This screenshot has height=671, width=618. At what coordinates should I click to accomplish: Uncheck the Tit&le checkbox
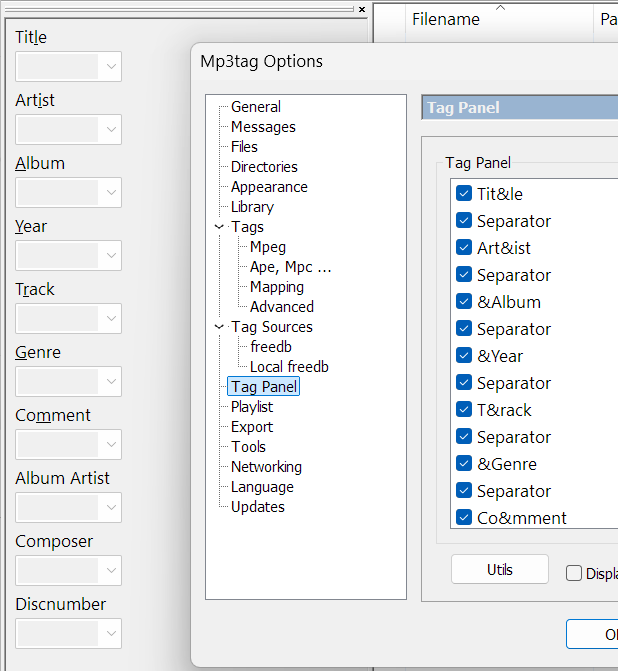(464, 193)
